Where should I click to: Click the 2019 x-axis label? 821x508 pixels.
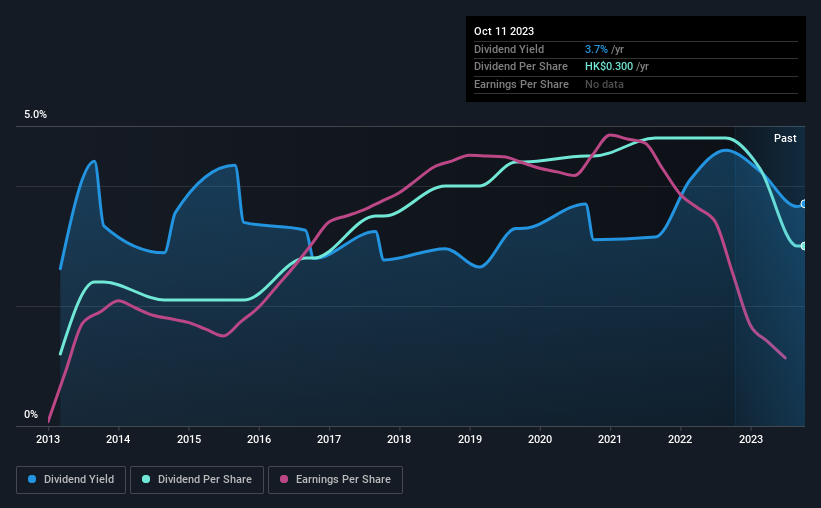[x=470, y=439]
